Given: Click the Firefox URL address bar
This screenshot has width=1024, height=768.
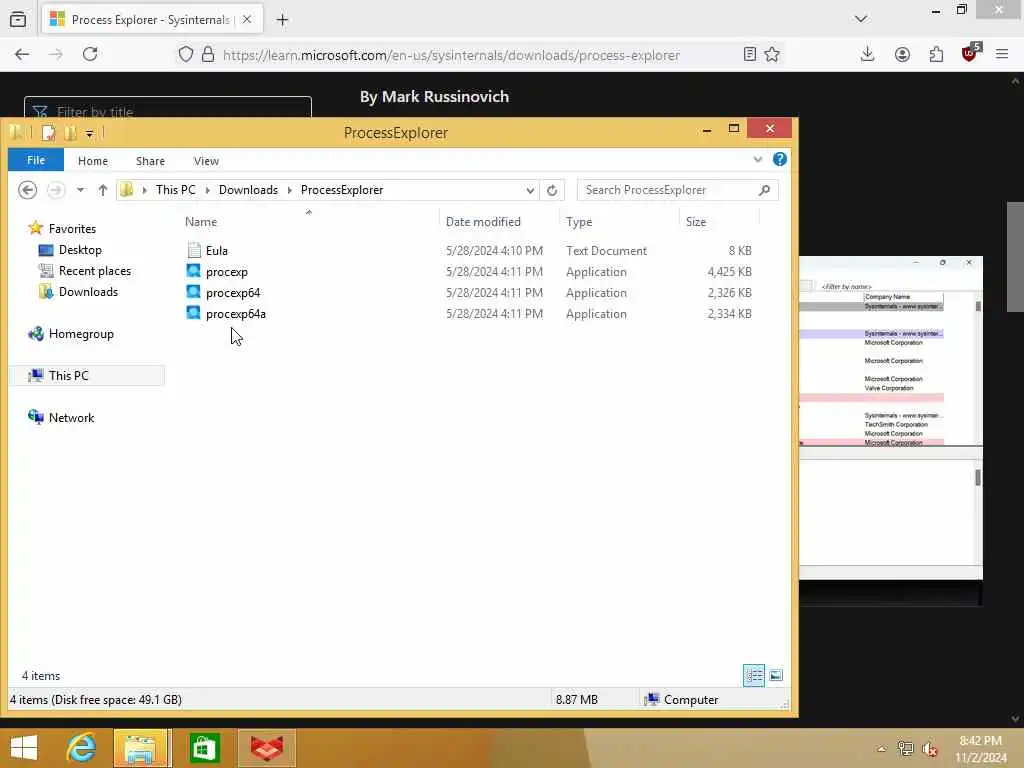Looking at the screenshot, I should [451, 55].
